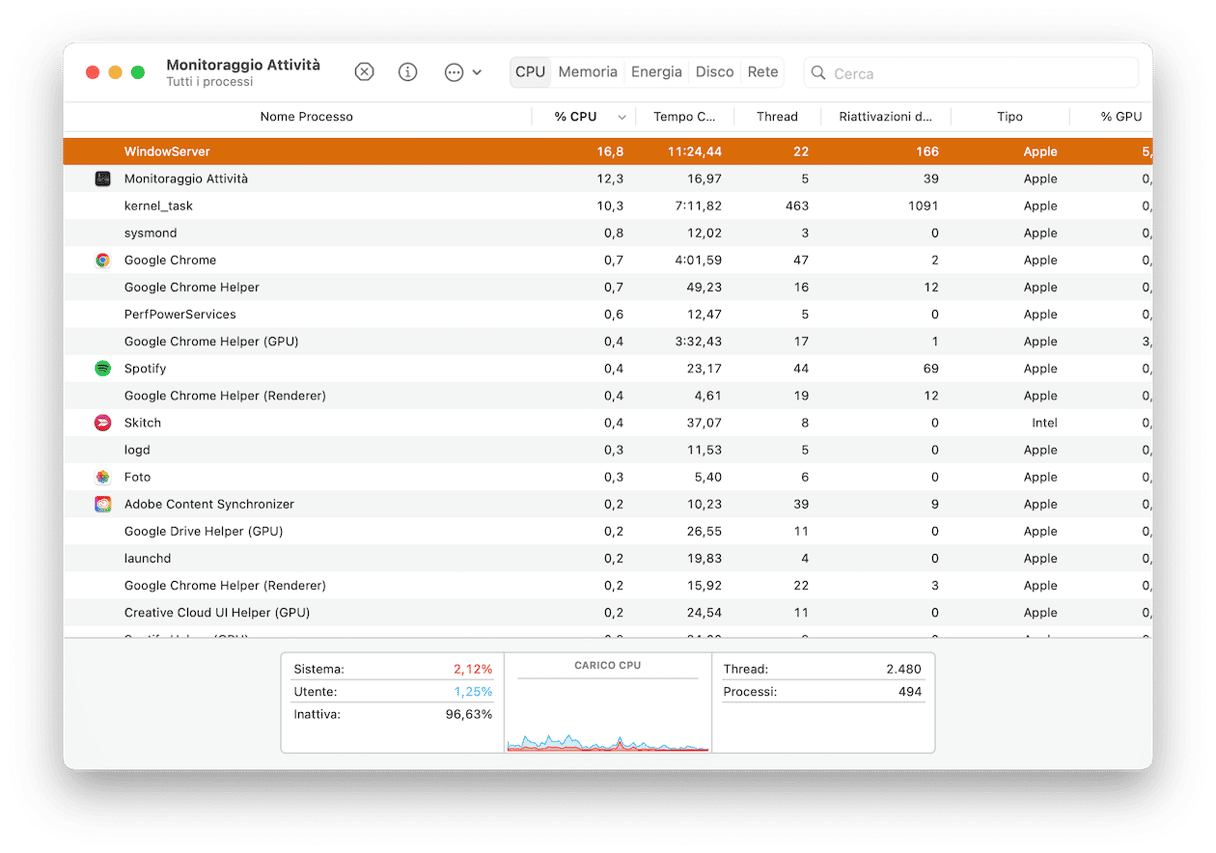Image resolution: width=1216 pixels, height=853 pixels.
Task: Click kernel_task thread count 463
Action: point(797,206)
